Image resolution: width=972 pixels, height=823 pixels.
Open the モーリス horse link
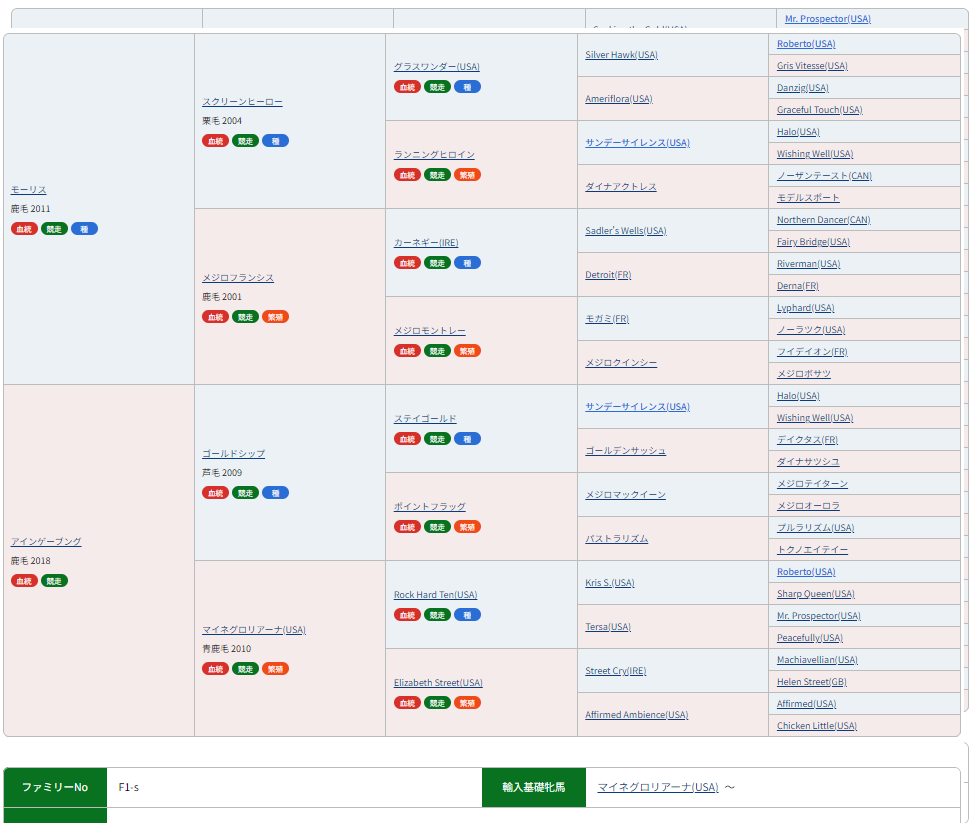pyautogui.click(x=28, y=190)
